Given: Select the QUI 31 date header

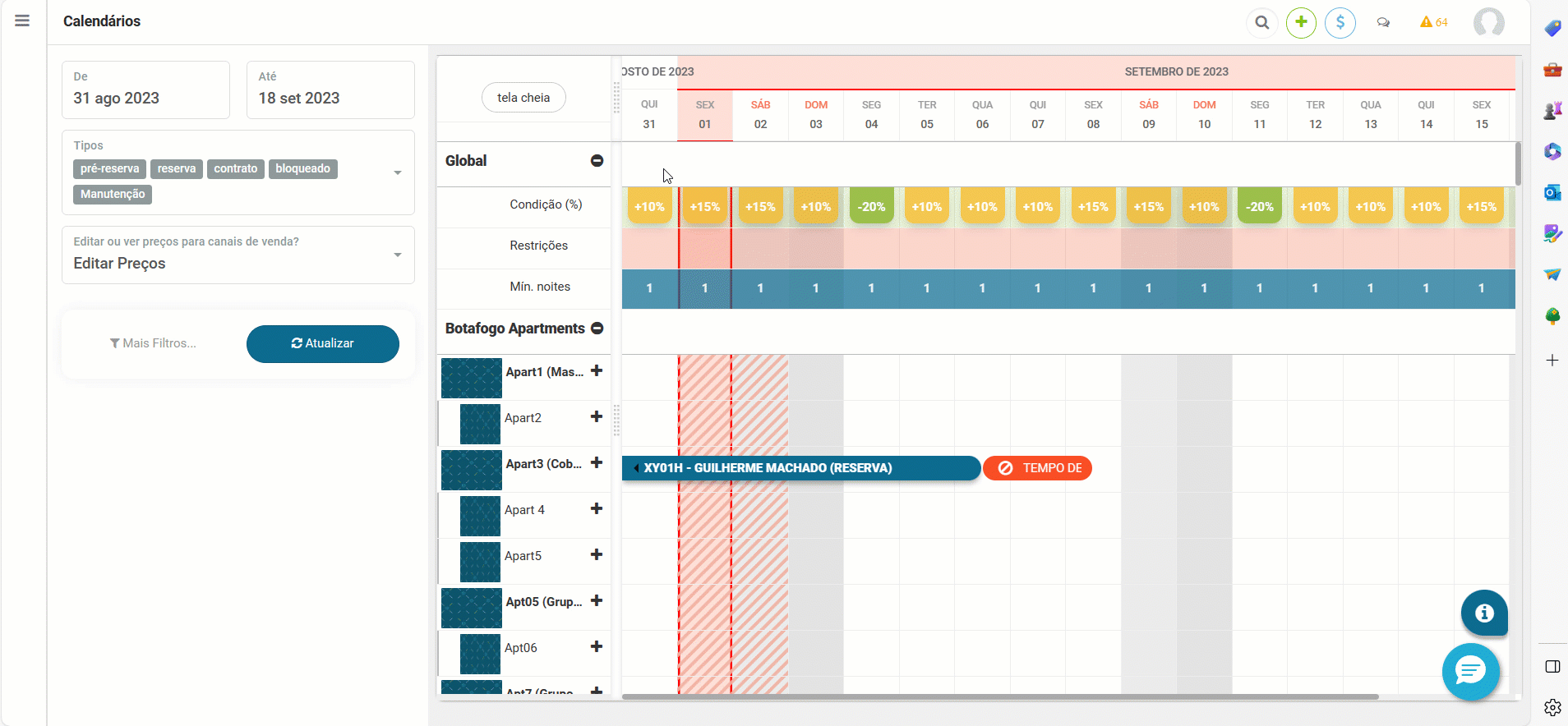Looking at the screenshot, I should 649,115.
